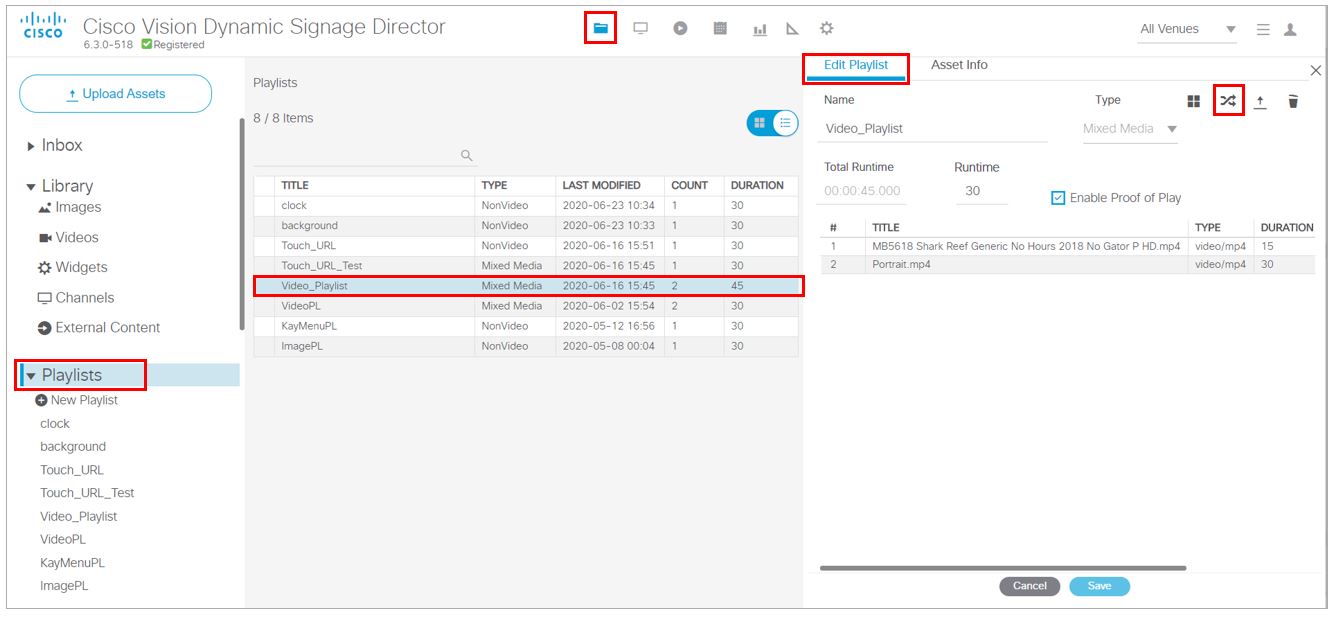Click the triangle ruler designer icon
1335x617 pixels.
point(792,30)
